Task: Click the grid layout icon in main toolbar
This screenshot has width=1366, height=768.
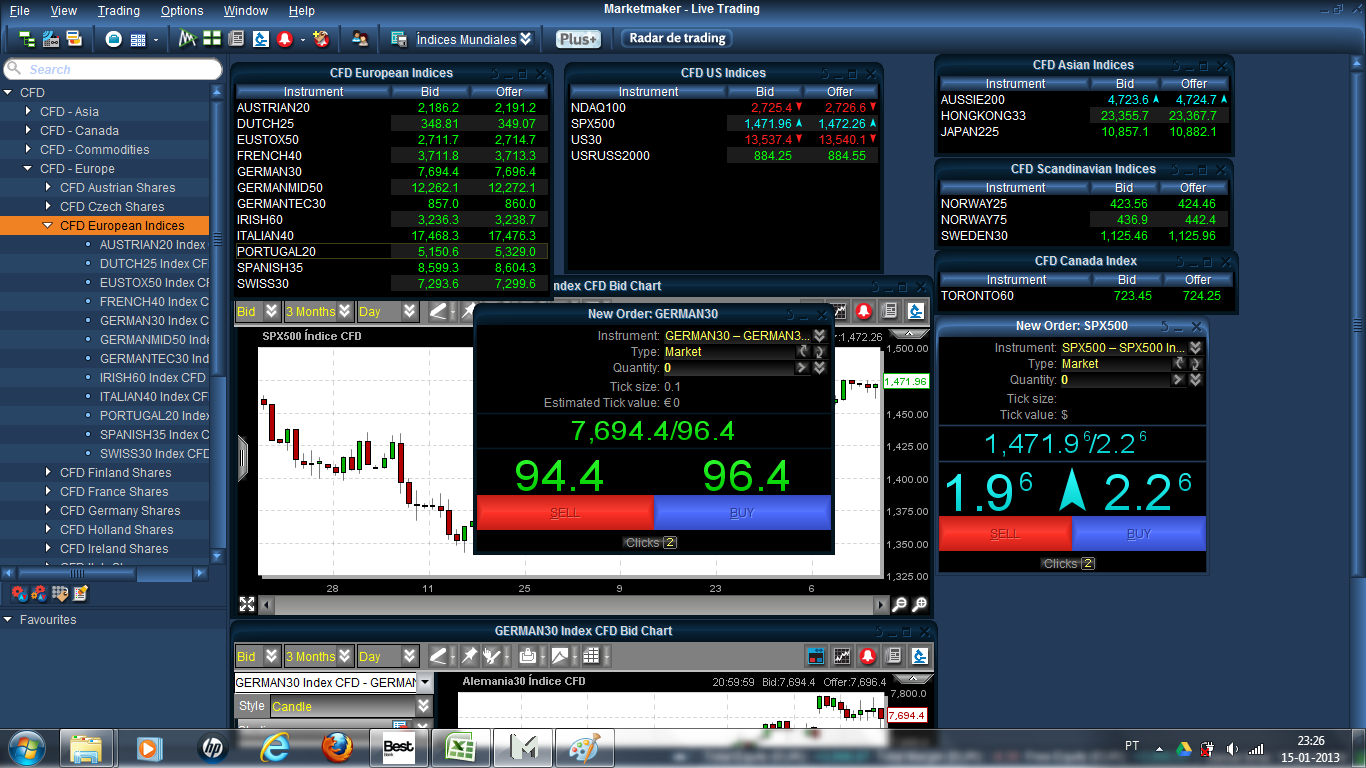Action: coord(138,40)
